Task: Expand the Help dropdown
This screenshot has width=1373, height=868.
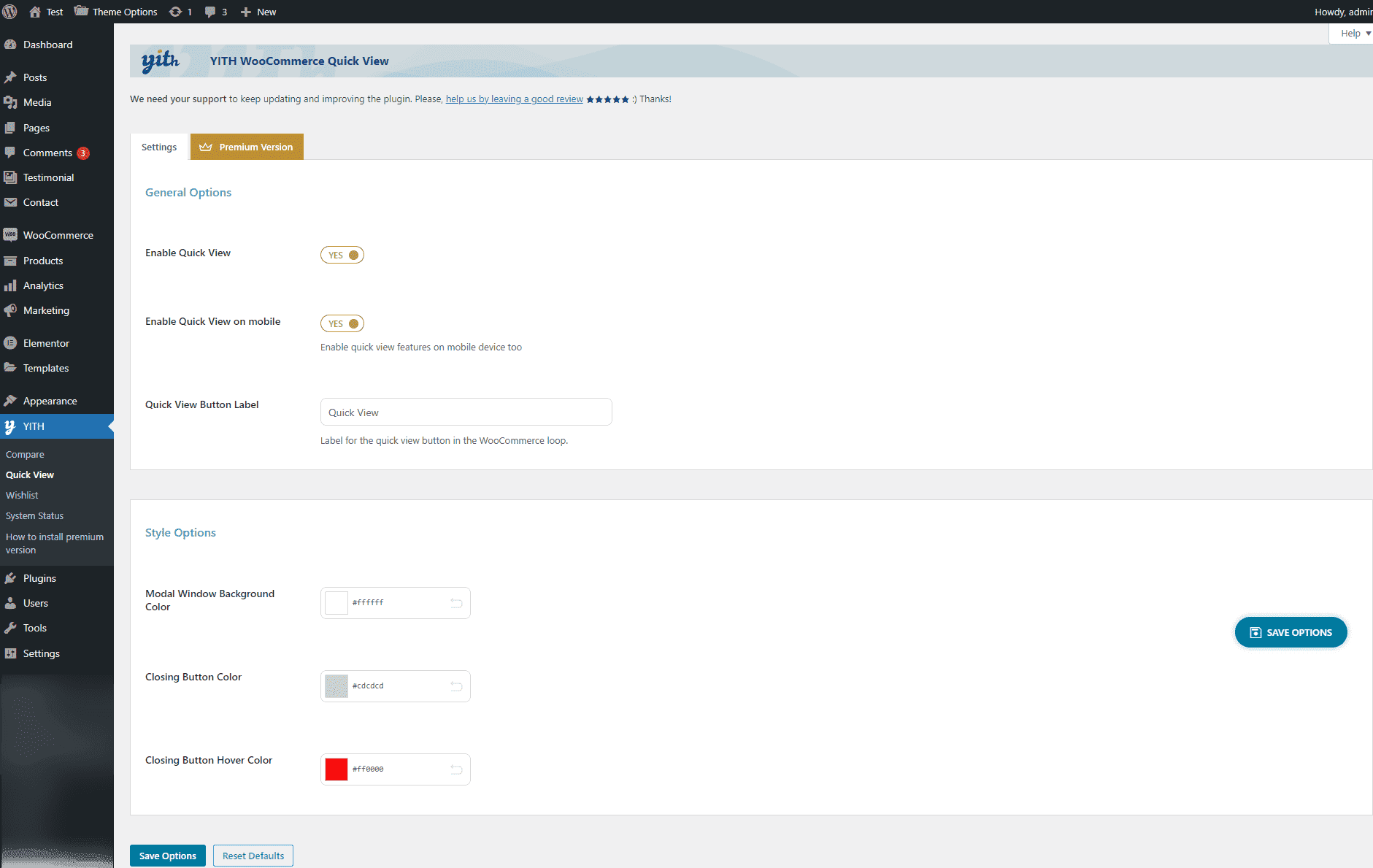Action: 1354,34
